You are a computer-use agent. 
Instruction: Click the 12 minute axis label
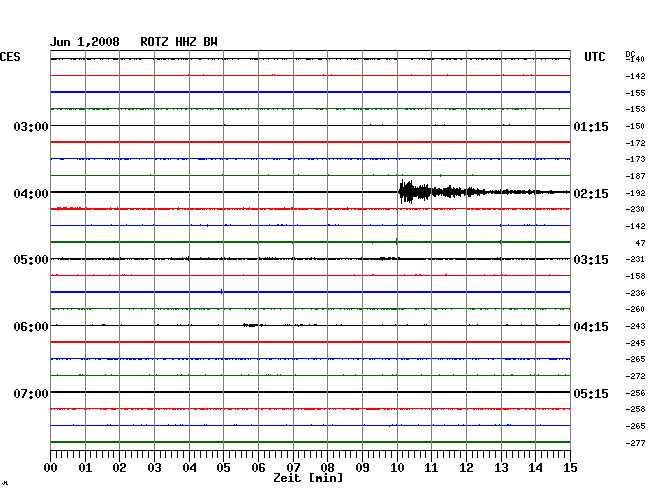click(x=466, y=467)
